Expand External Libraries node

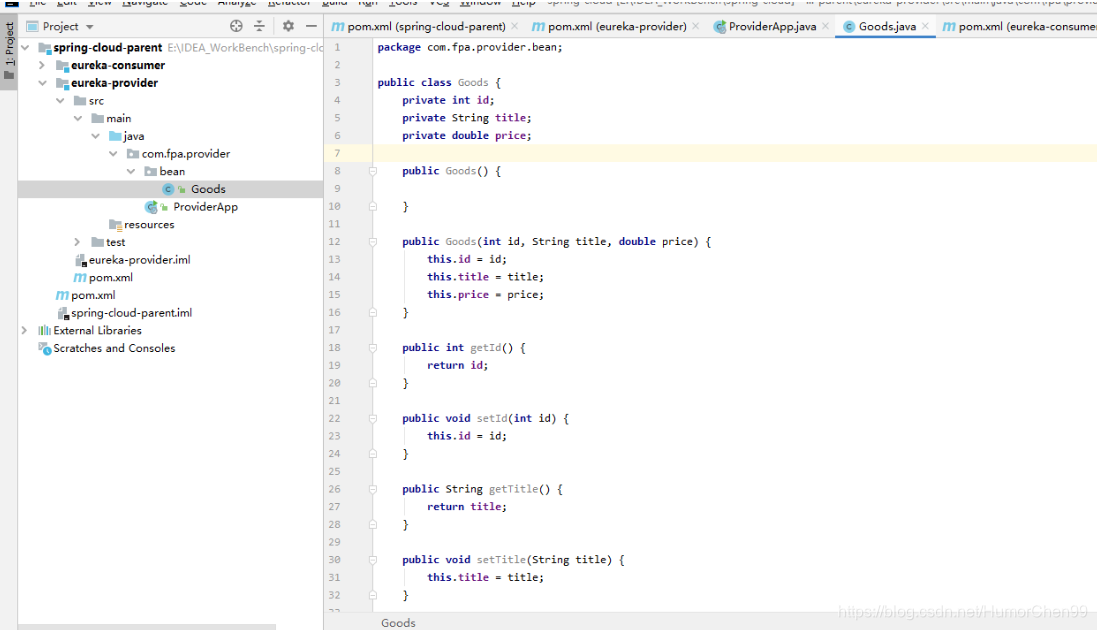pos(24,330)
